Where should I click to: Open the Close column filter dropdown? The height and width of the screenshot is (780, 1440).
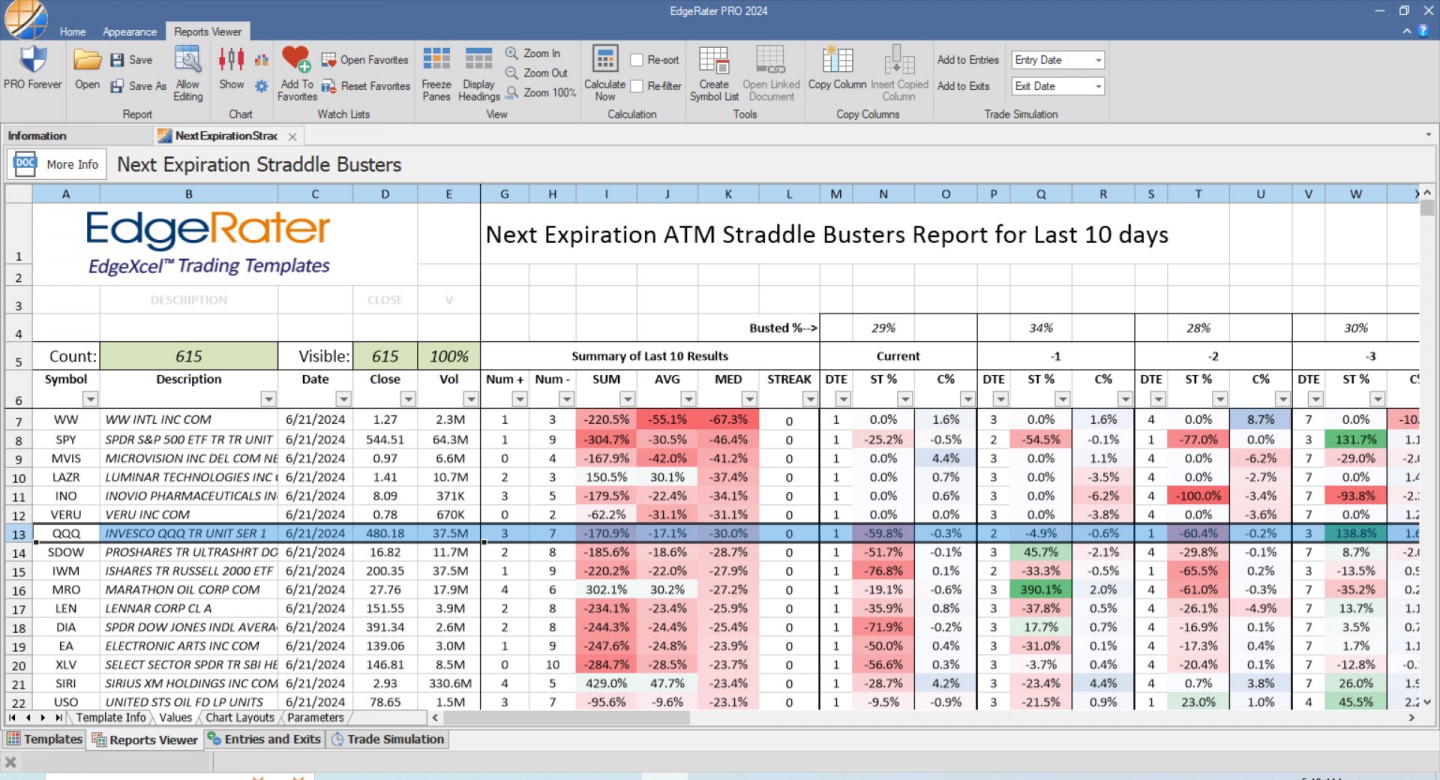[408, 399]
